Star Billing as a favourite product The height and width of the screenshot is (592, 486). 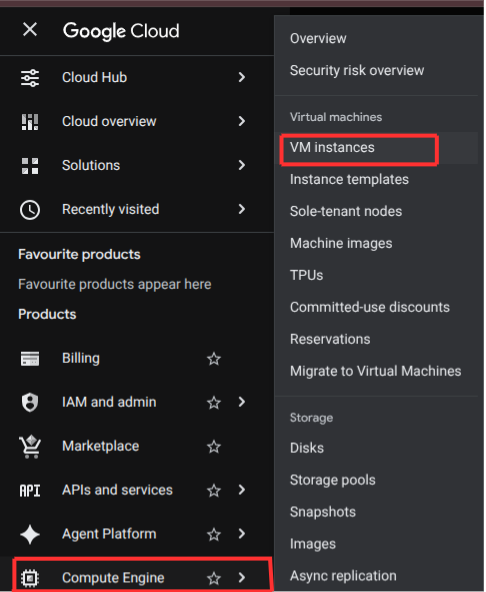pyautogui.click(x=214, y=359)
